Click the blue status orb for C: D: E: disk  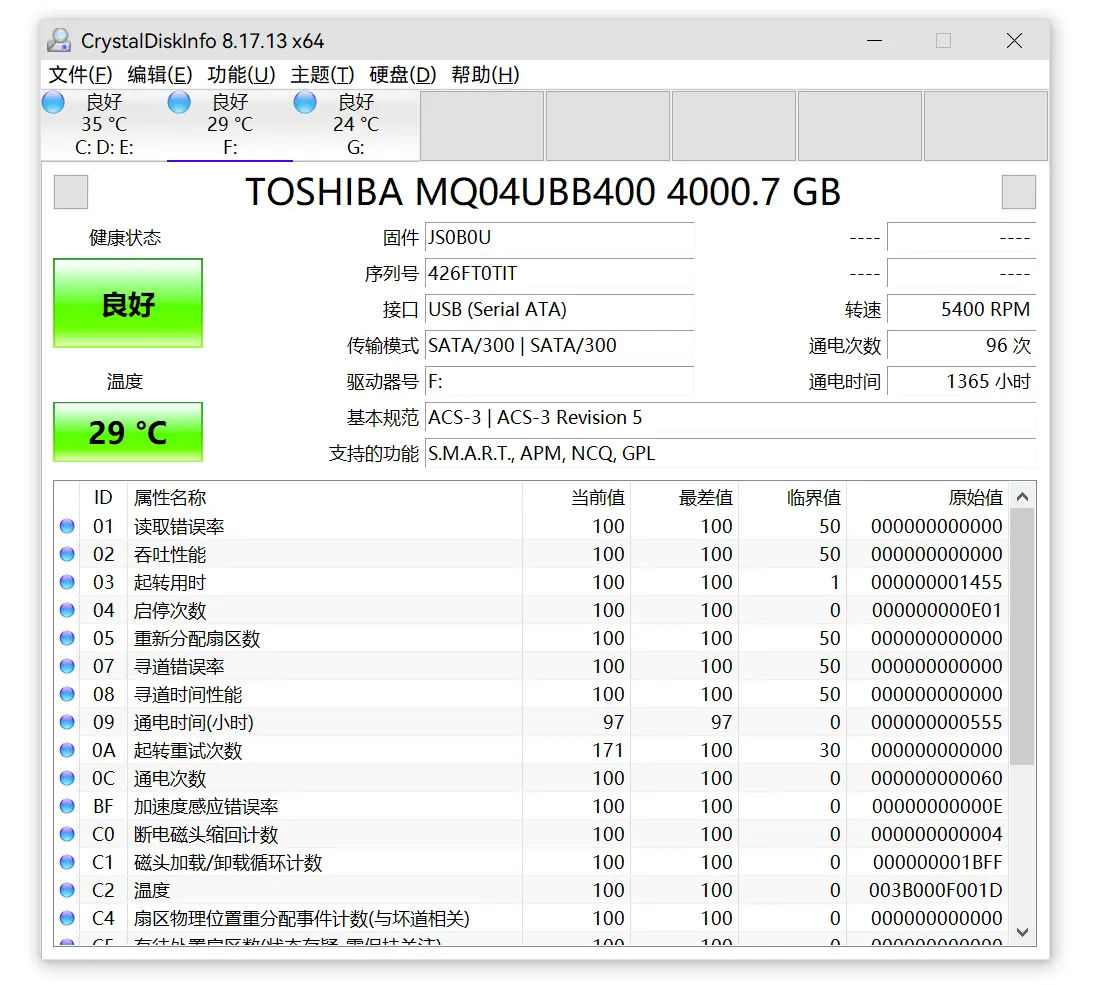(x=53, y=103)
